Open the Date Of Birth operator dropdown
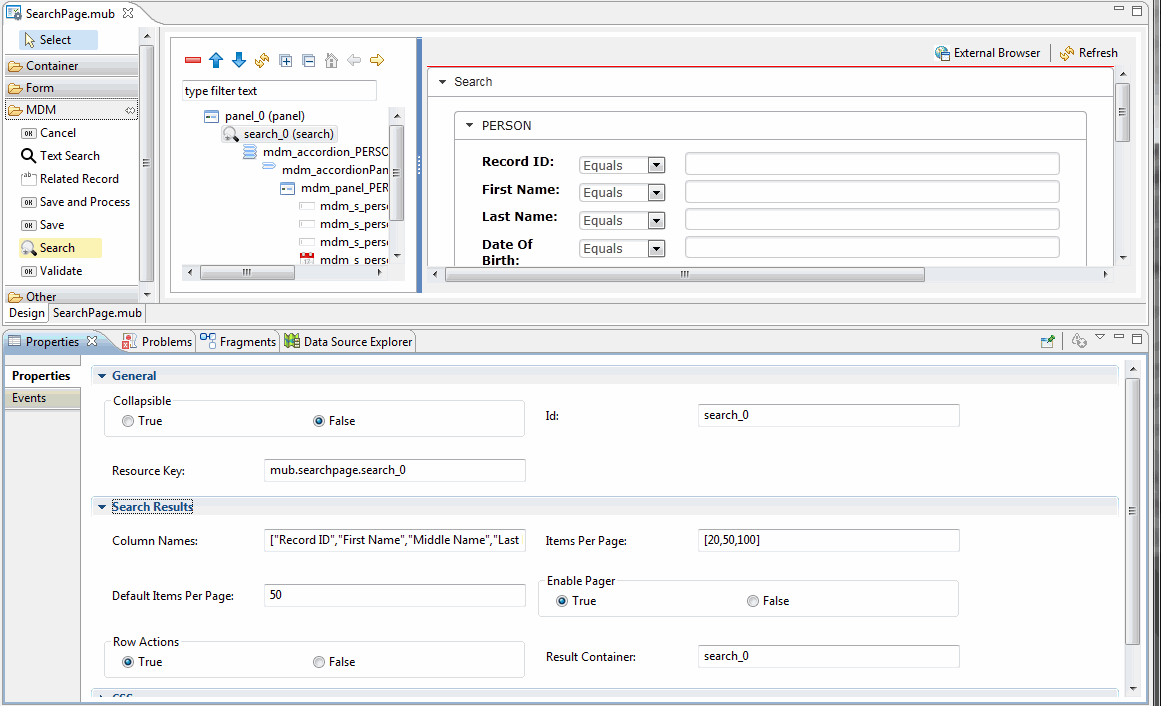Screen dimensions: 1161x706 click(656, 249)
